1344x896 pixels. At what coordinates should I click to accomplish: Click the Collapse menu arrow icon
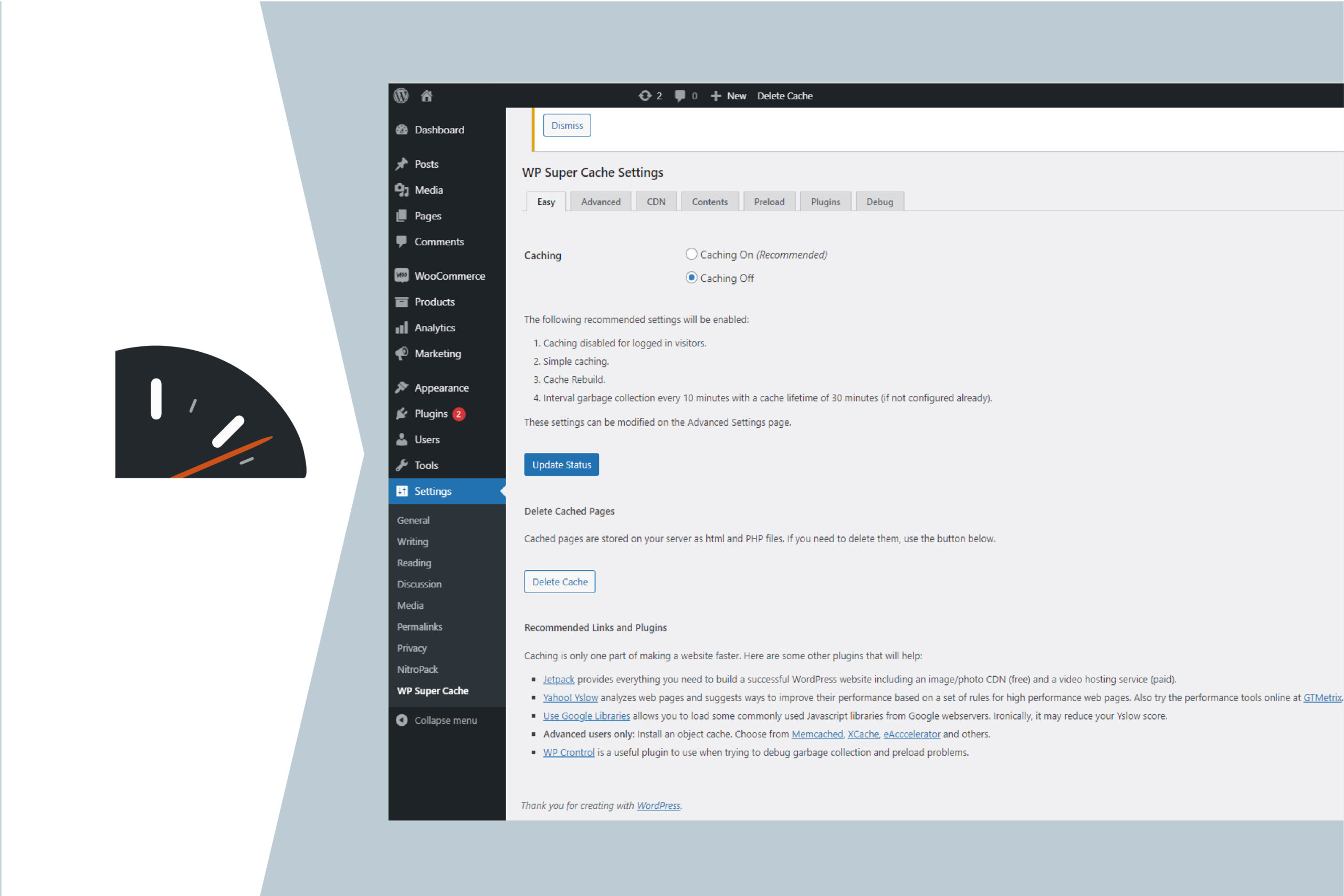click(x=402, y=721)
